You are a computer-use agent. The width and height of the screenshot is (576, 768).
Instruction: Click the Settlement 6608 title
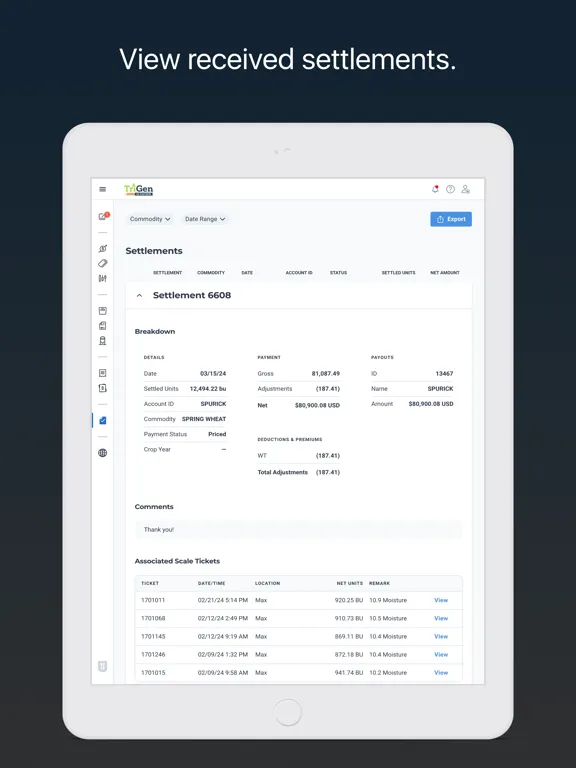tap(192, 295)
